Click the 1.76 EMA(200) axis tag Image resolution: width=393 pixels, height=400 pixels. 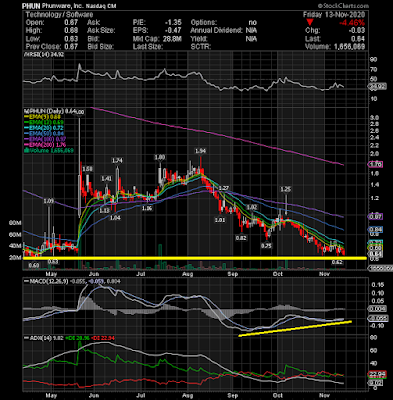[x=375, y=164]
